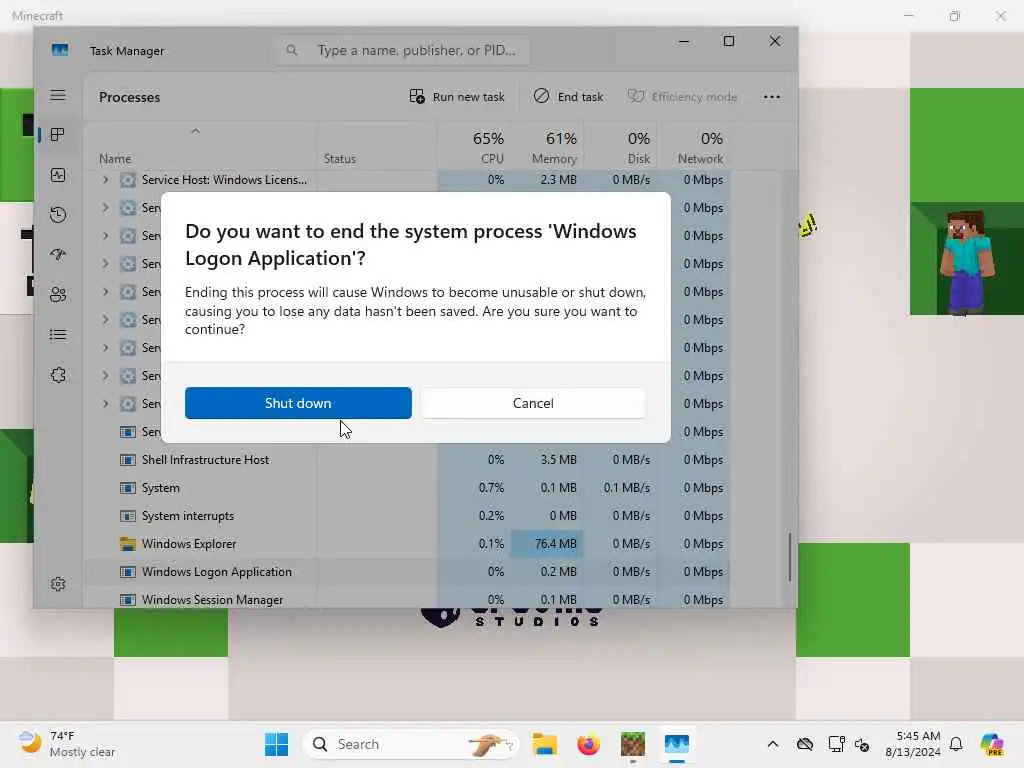Image resolution: width=1024 pixels, height=768 pixels.
Task: Switch to Minecraft from the taskbar
Action: click(632, 744)
